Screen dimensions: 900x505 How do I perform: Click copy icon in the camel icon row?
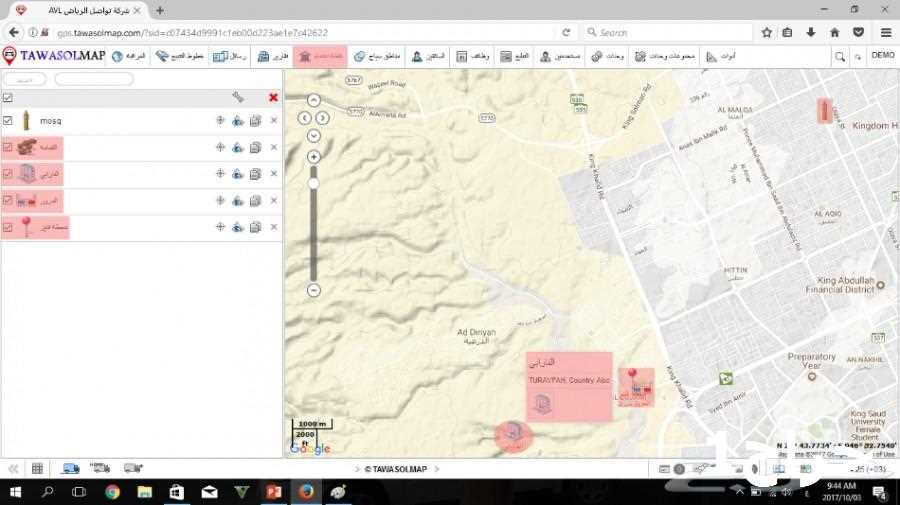pos(255,147)
